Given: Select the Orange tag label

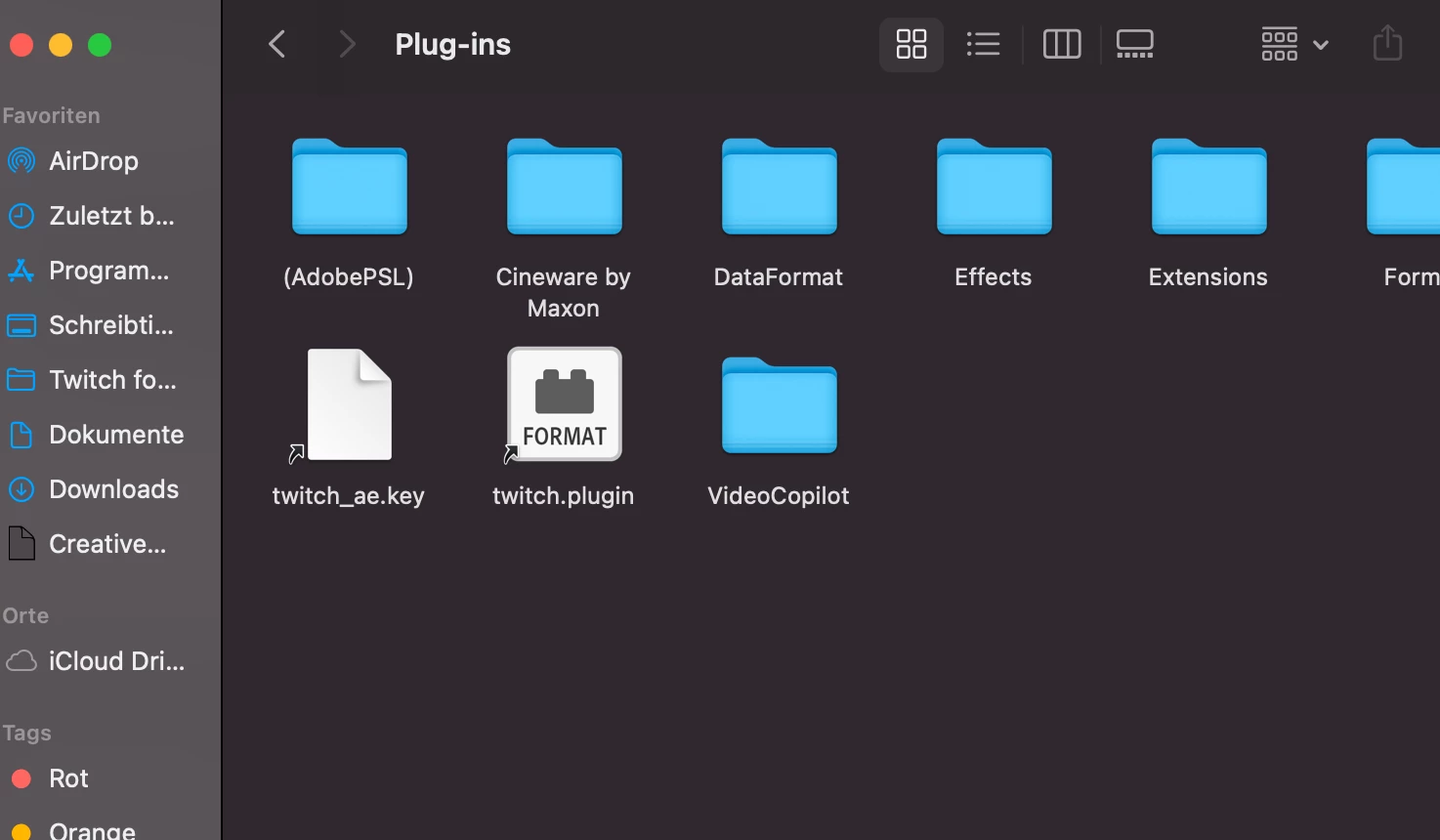Looking at the screenshot, I should (92, 830).
